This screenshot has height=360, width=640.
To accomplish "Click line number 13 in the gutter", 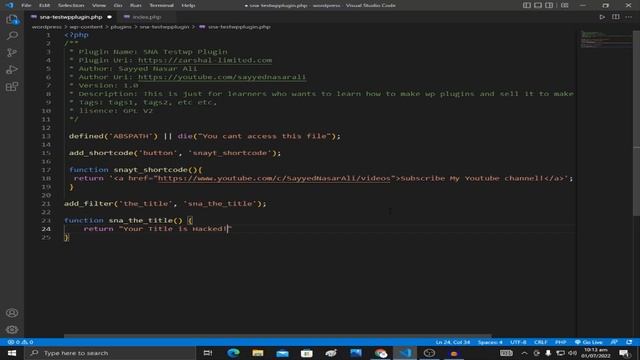I will 46,136.
